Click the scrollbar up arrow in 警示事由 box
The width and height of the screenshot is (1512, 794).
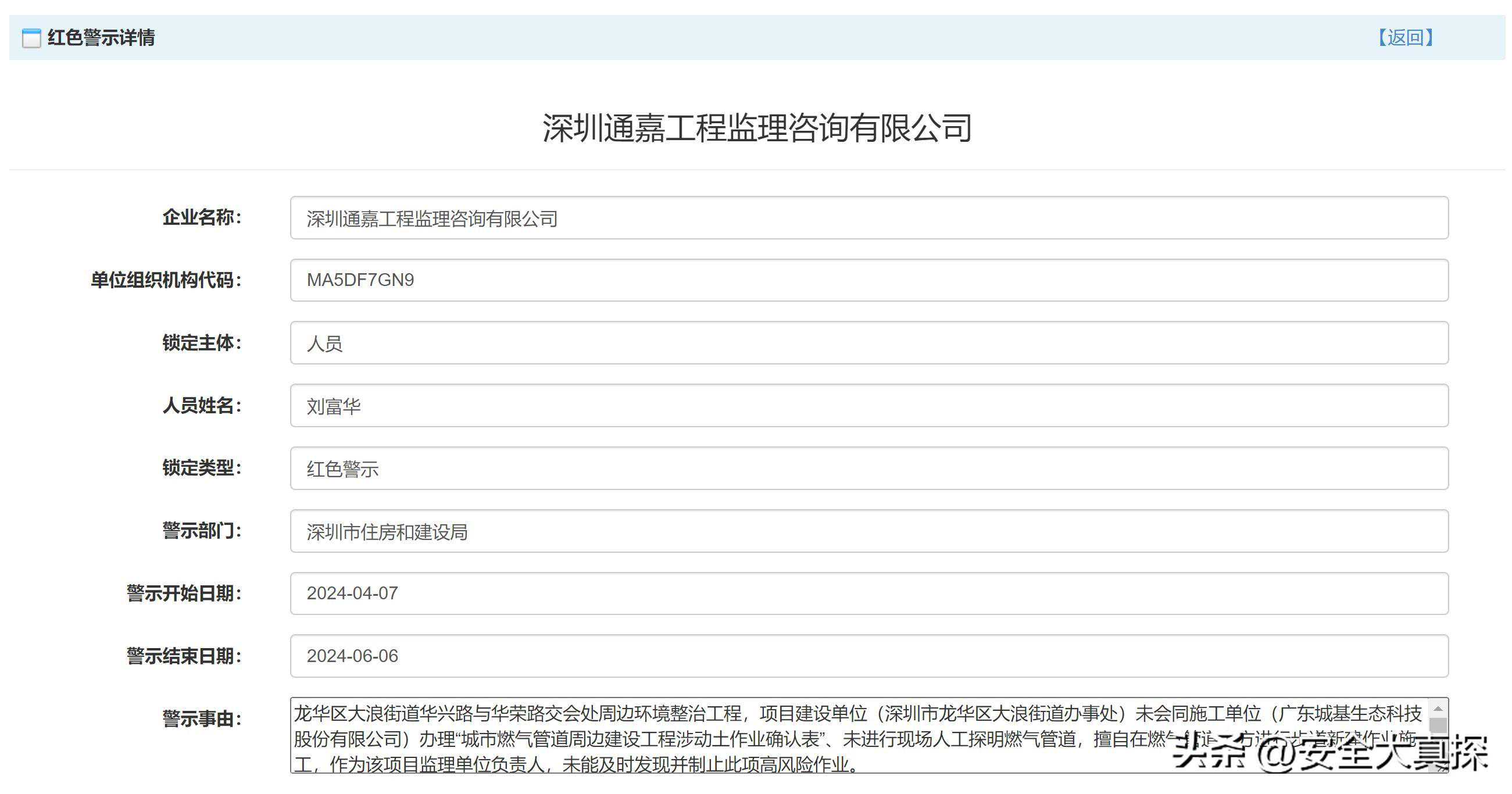click(x=1438, y=709)
